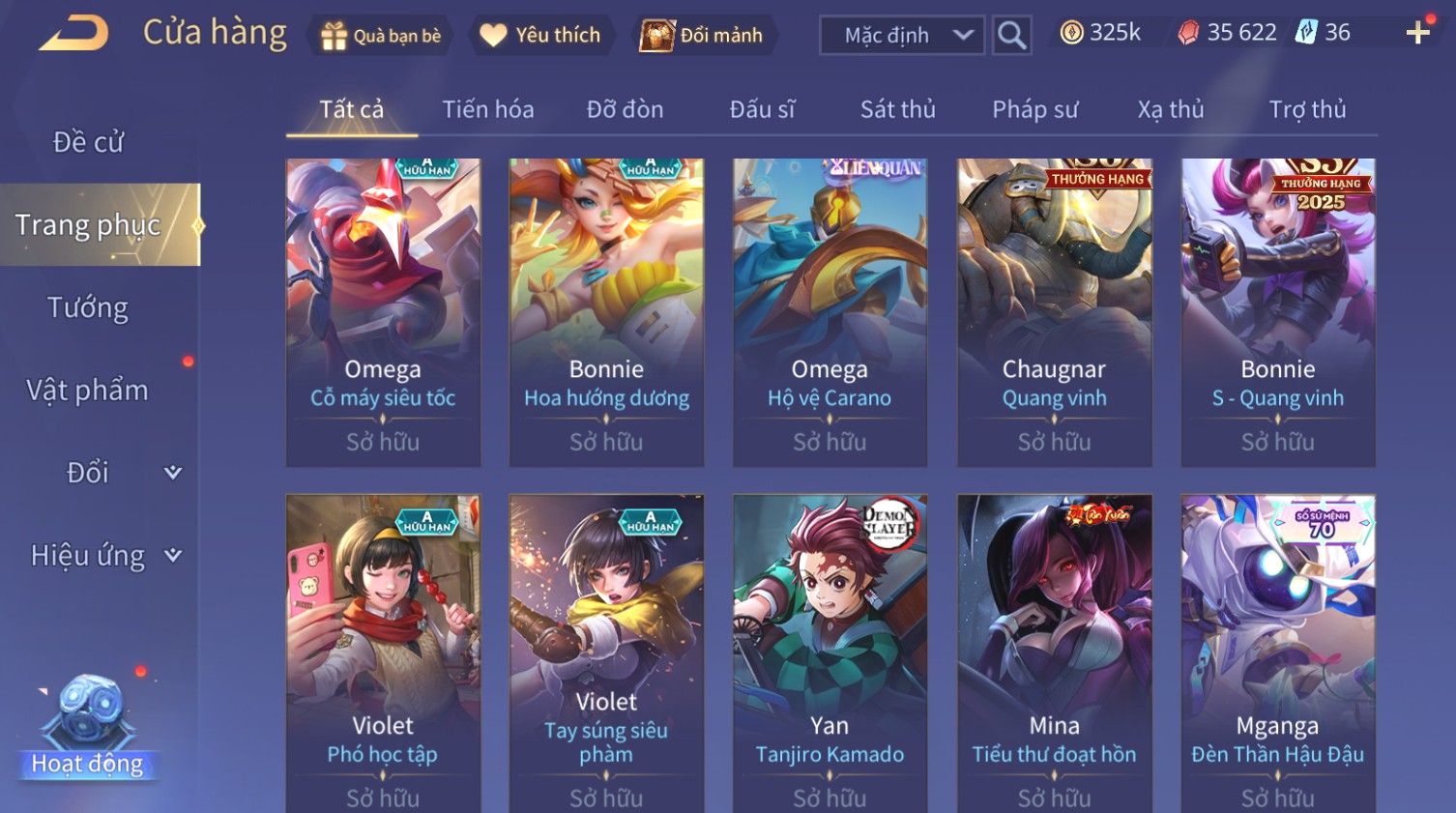1456x813 pixels.
Task: Select Yan Tanjiro Kamado skin card
Action: [830, 653]
